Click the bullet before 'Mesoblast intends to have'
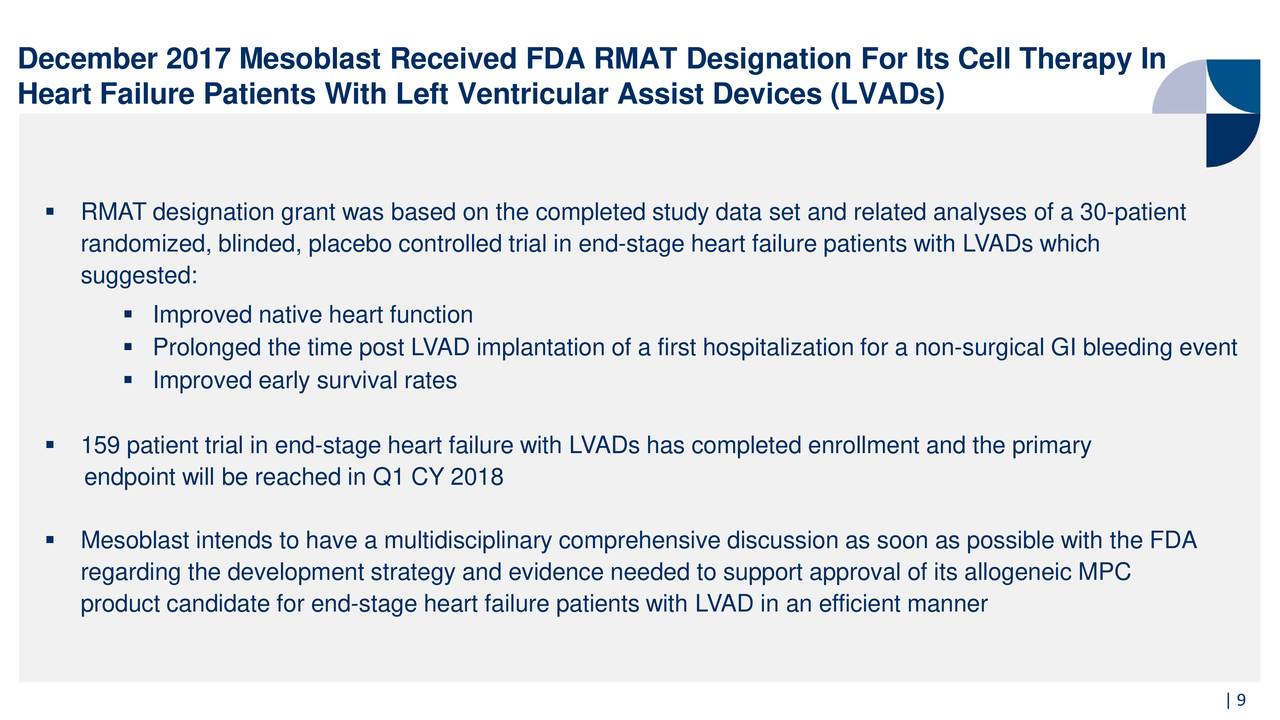Viewport: 1280px width, 720px height. pos(49,542)
